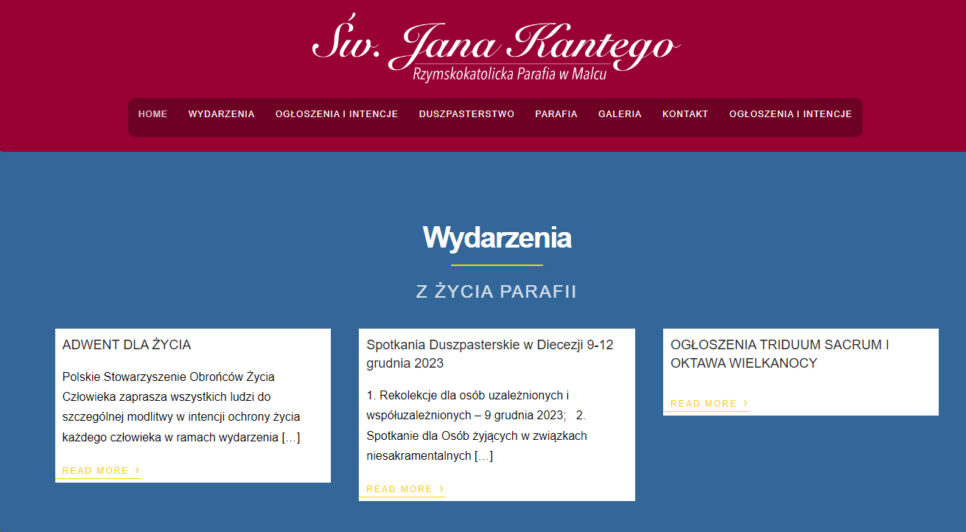
Task: Open OGŁOSZENIA TRIDUUM SACRUM post title
Action: pos(779,354)
